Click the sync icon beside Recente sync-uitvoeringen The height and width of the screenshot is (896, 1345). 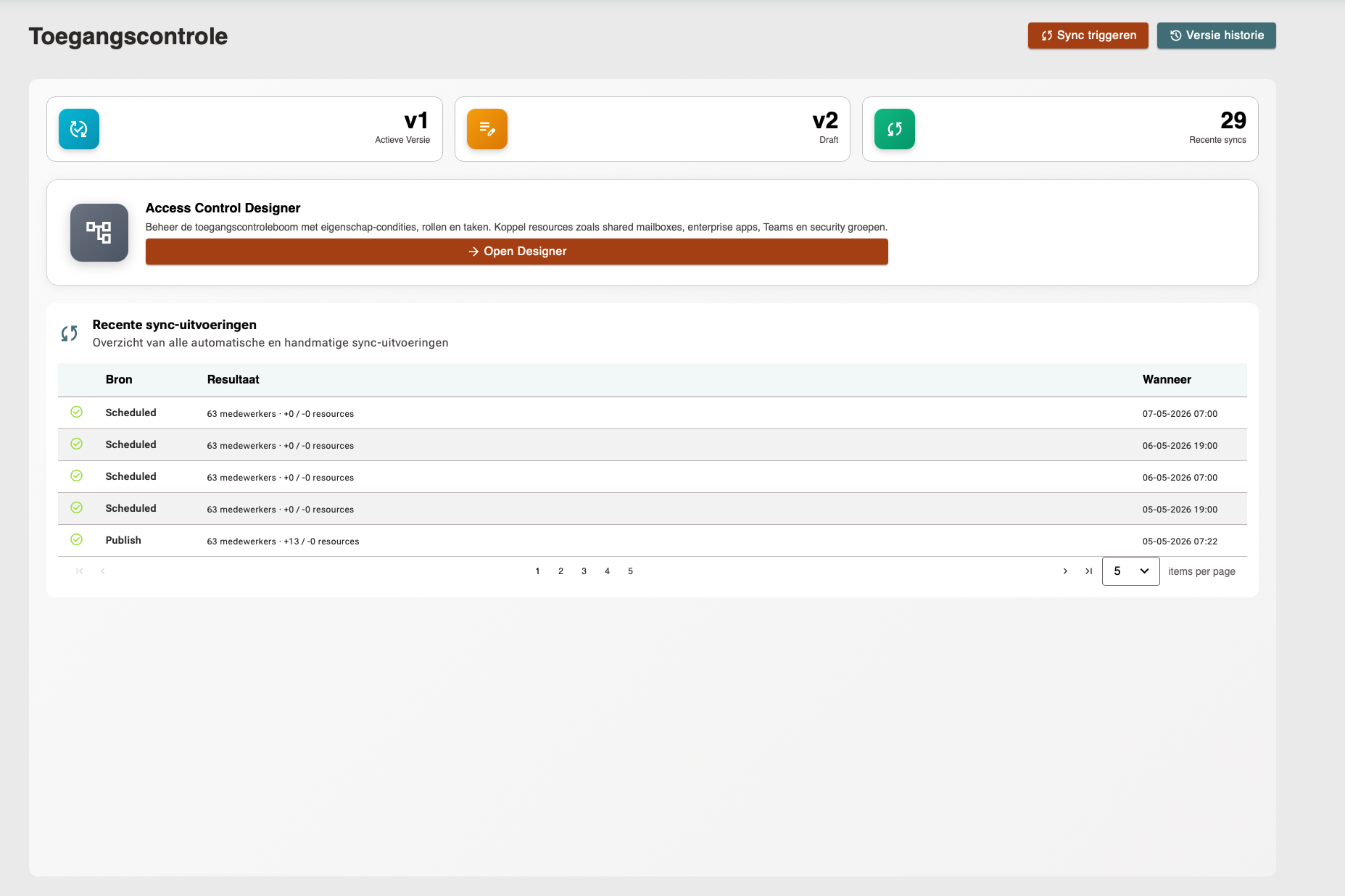tap(70, 333)
